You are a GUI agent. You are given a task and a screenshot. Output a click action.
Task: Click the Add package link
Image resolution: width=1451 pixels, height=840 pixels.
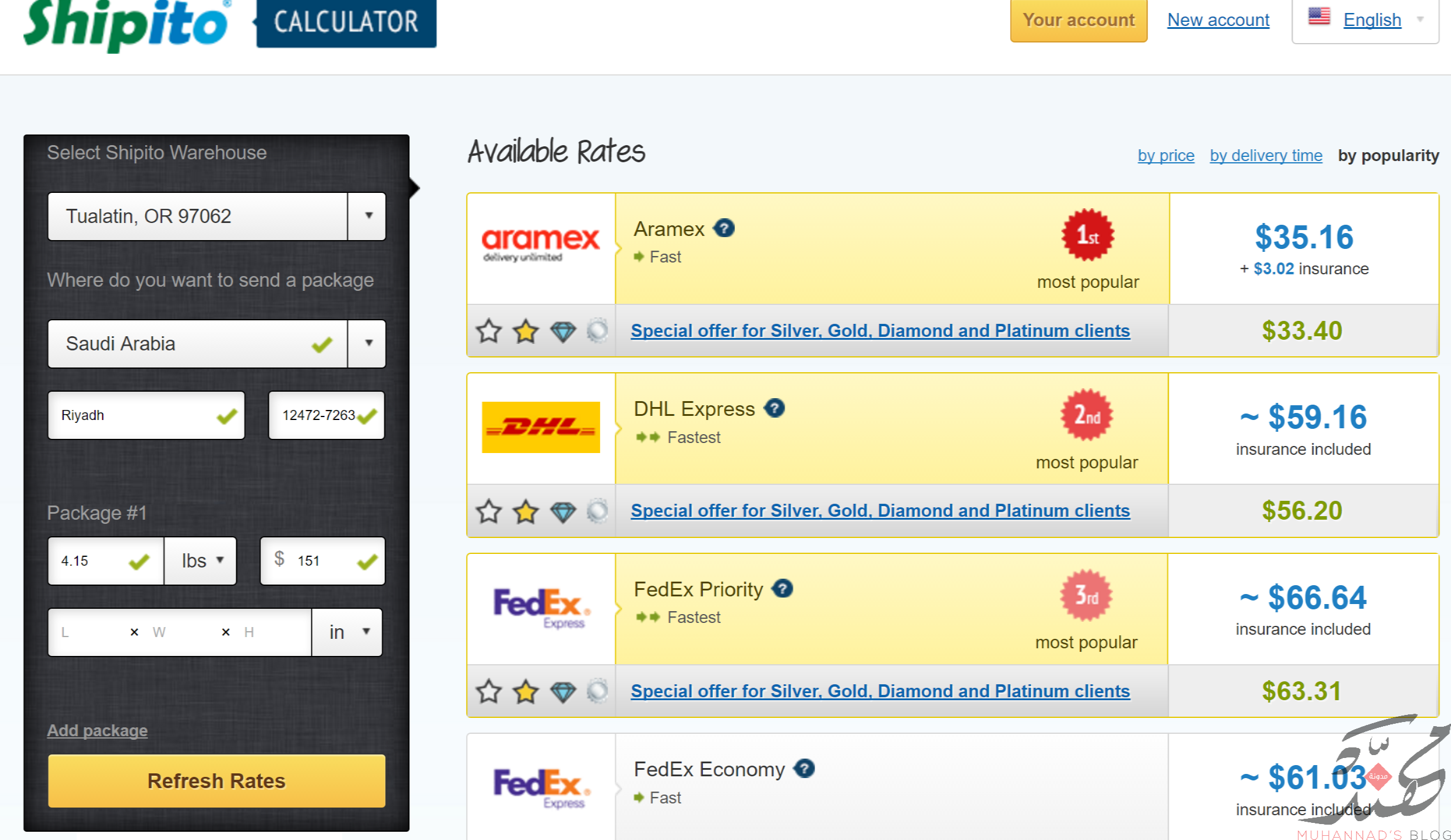(97, 730)
